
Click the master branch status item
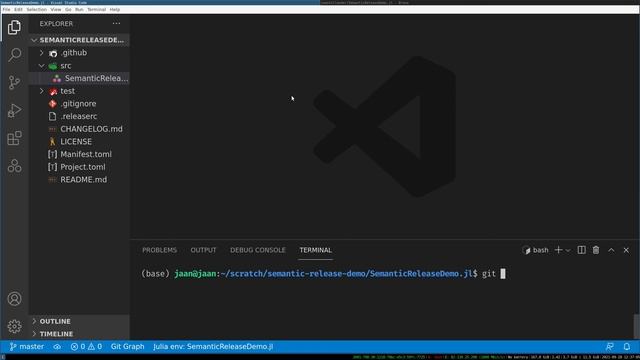[27, 347]
